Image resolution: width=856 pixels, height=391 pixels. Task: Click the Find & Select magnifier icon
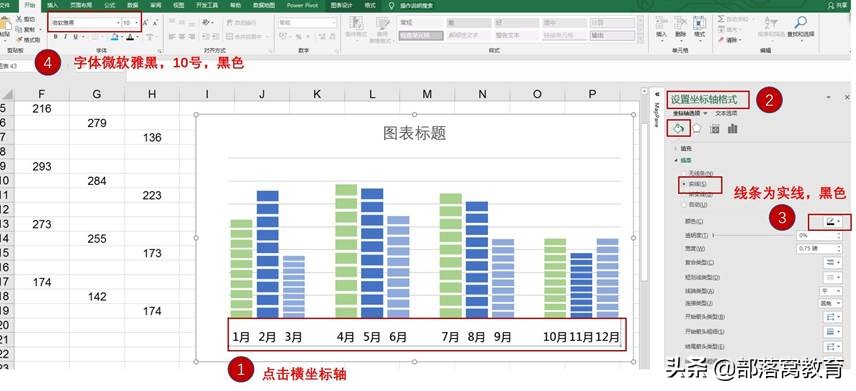801,23
